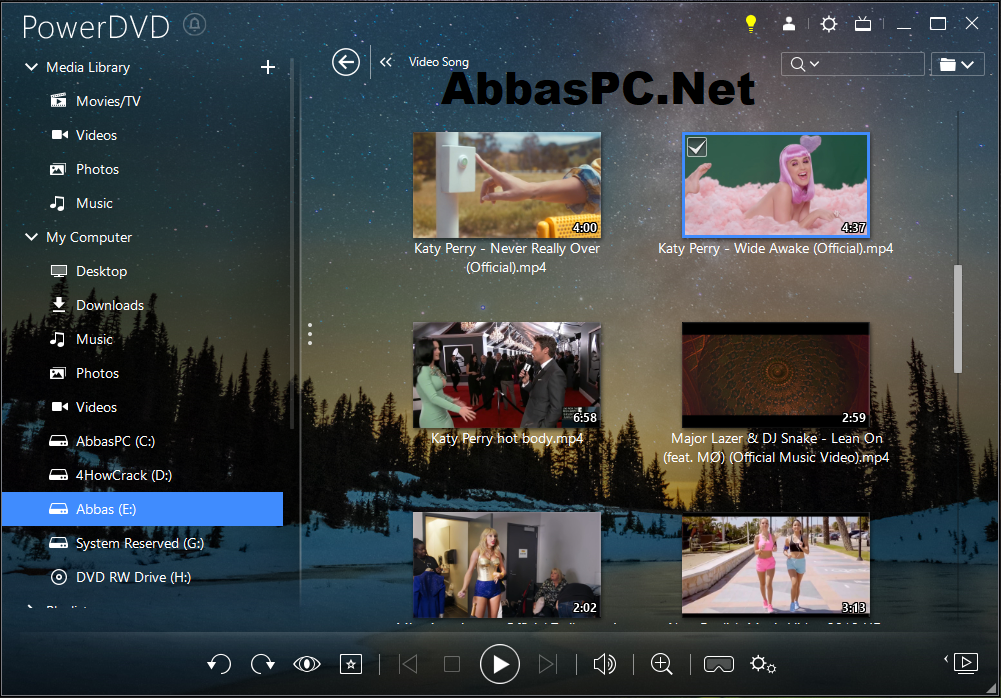Open the yellow lightbulb tips icon
The image size is (1001, 698).
point(751,24)
